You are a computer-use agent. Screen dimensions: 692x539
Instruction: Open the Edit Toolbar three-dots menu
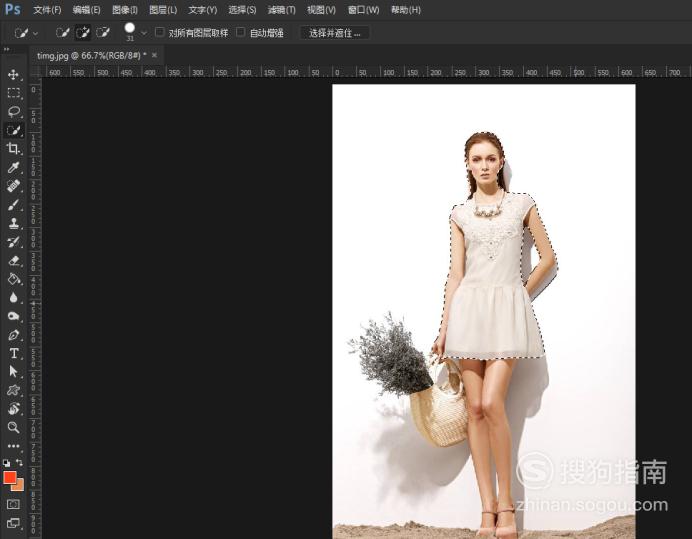(x=13, y=446)
